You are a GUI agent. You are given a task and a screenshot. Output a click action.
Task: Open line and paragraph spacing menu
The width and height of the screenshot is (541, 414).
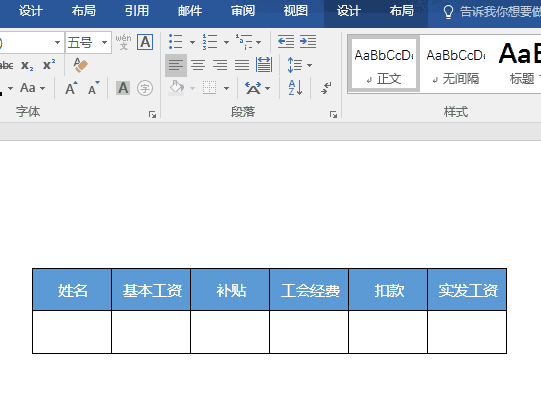click(299, 65)
